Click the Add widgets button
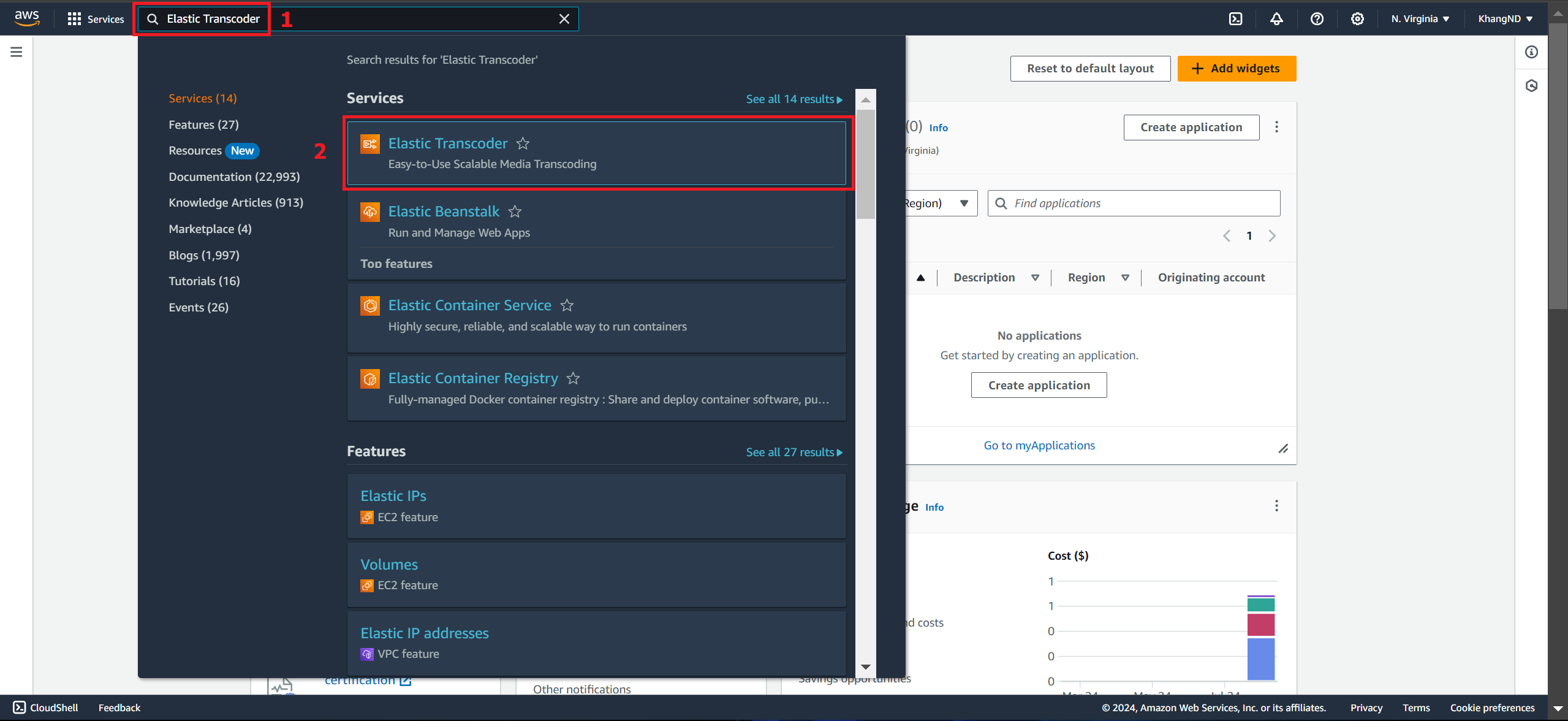This screenshot has height=721, width=1568. point(1237,69)
